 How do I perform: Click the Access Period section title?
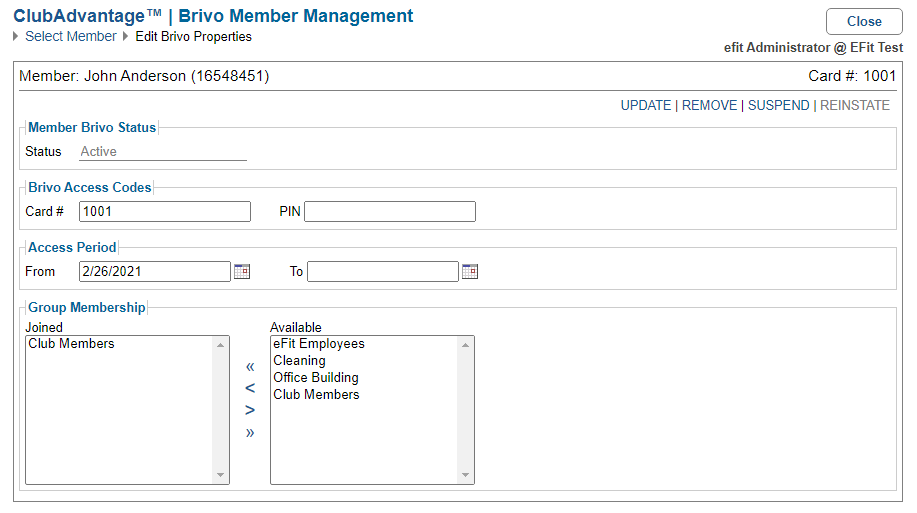click(72, 247)
